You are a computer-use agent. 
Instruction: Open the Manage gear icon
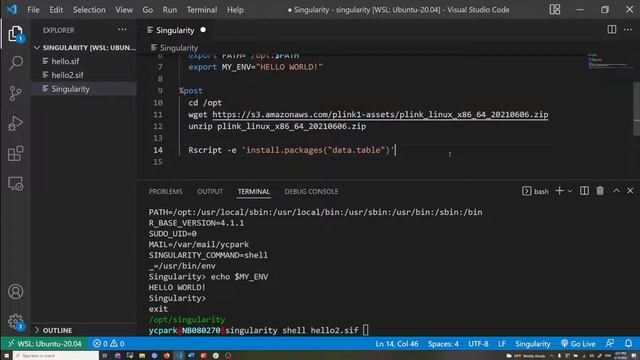(x=16, y=322)
